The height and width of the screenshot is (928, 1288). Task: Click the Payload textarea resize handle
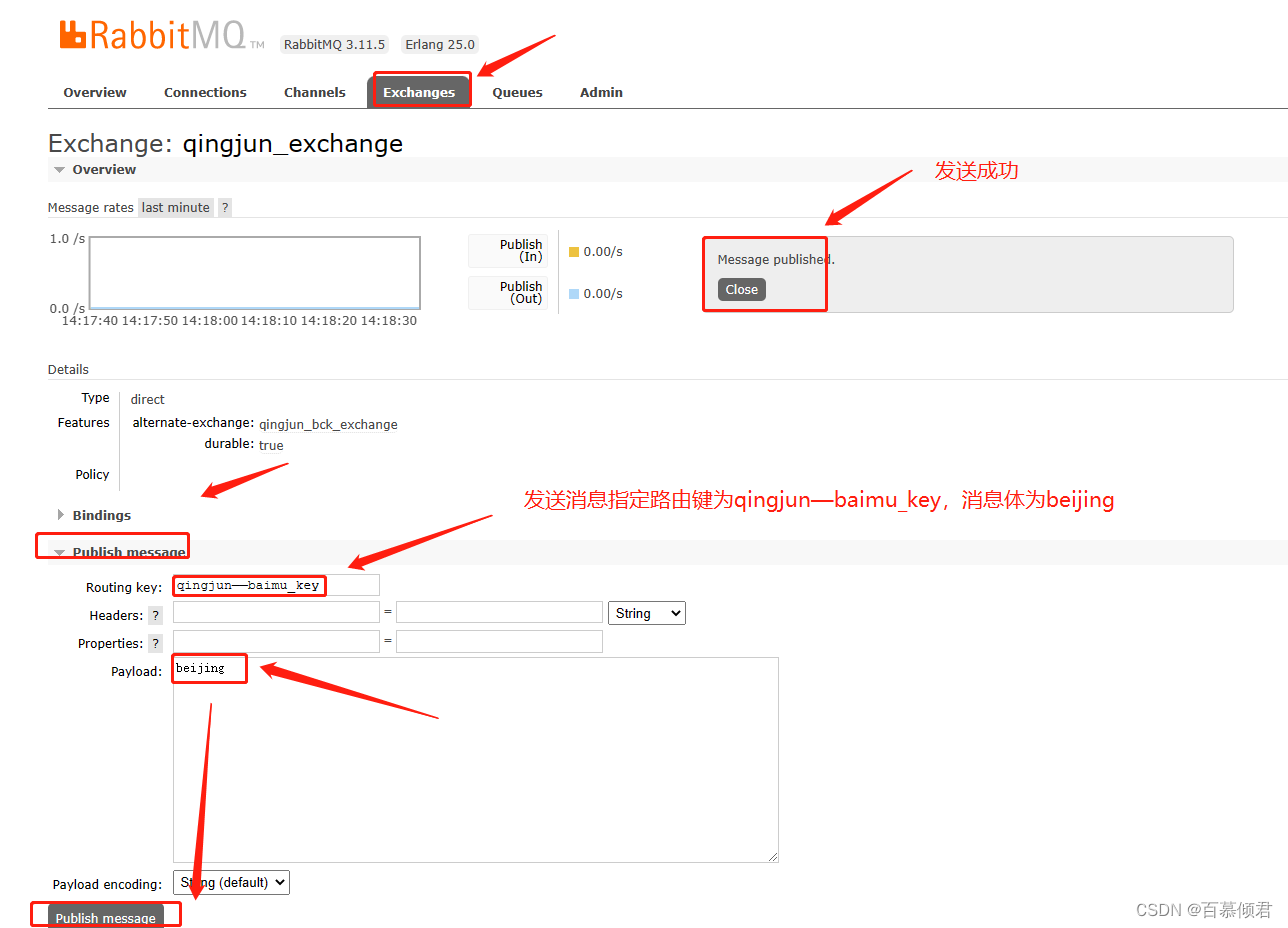tap(773, 857)
